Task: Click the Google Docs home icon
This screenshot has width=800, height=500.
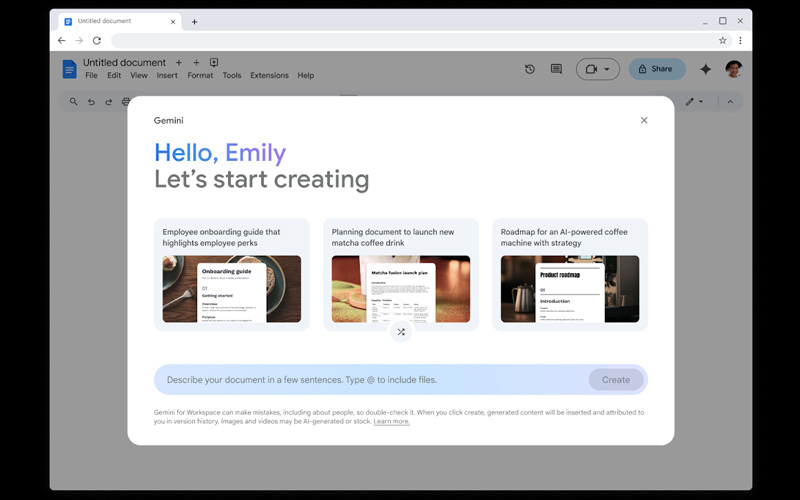Action: pos(69,69)
